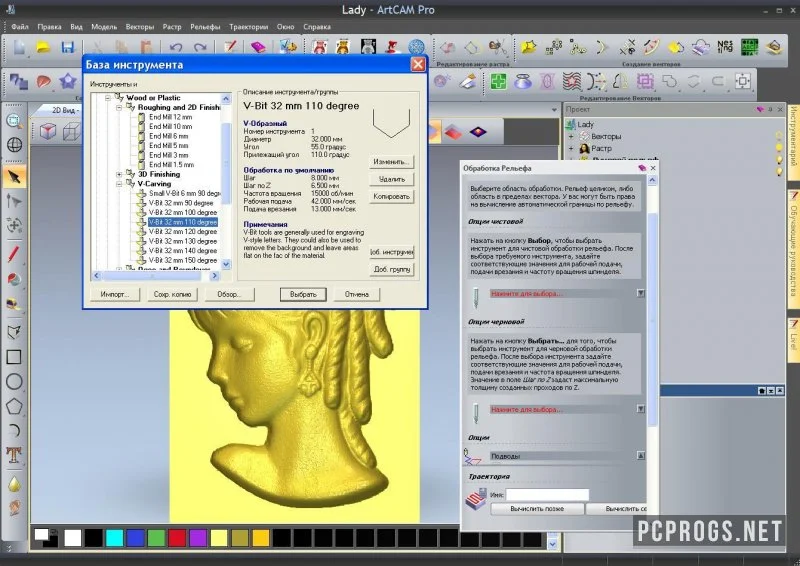
Task: Click the Вычислить позже button
Action: 537,509
